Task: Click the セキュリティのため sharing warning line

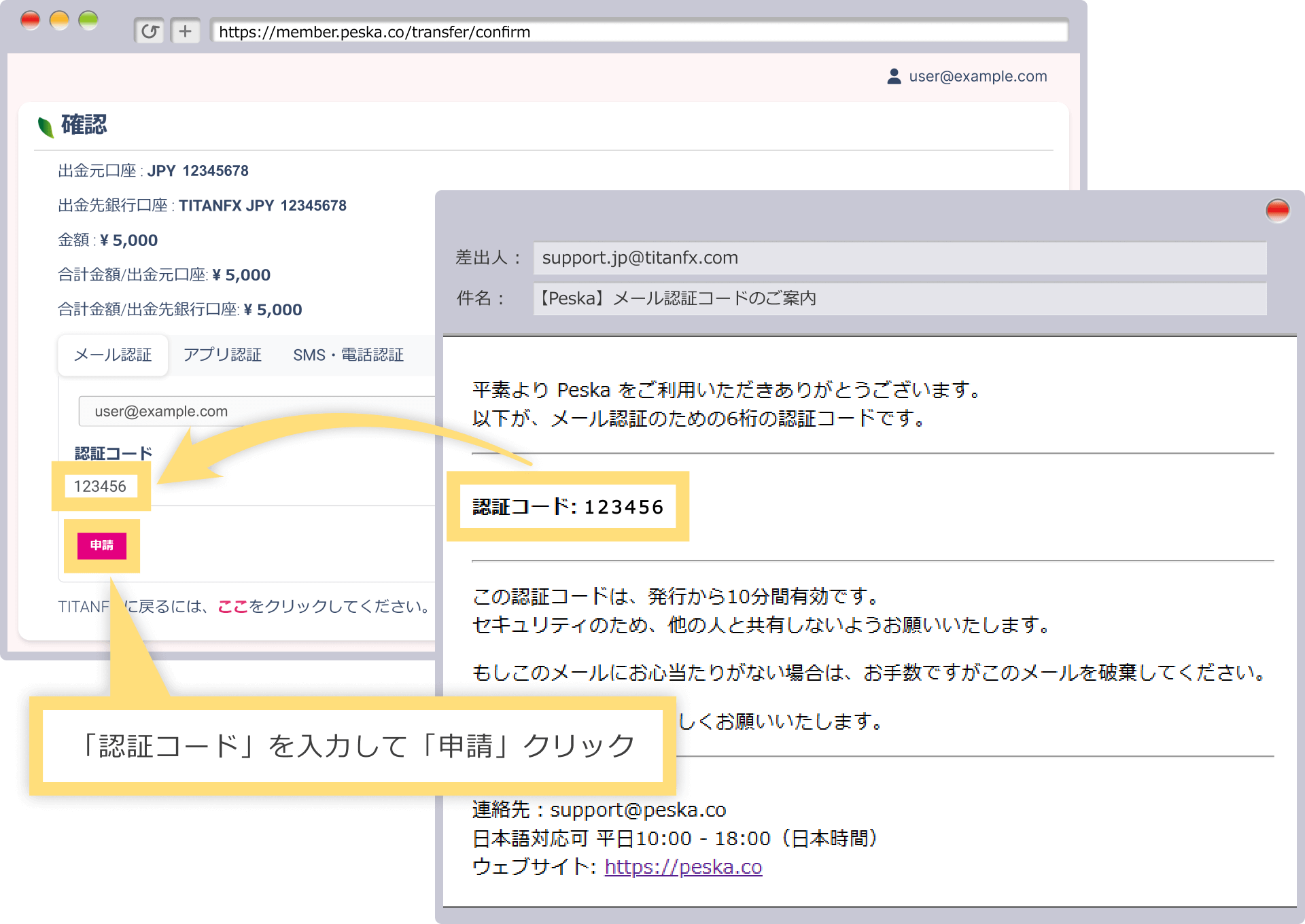Action: point(761,625)
